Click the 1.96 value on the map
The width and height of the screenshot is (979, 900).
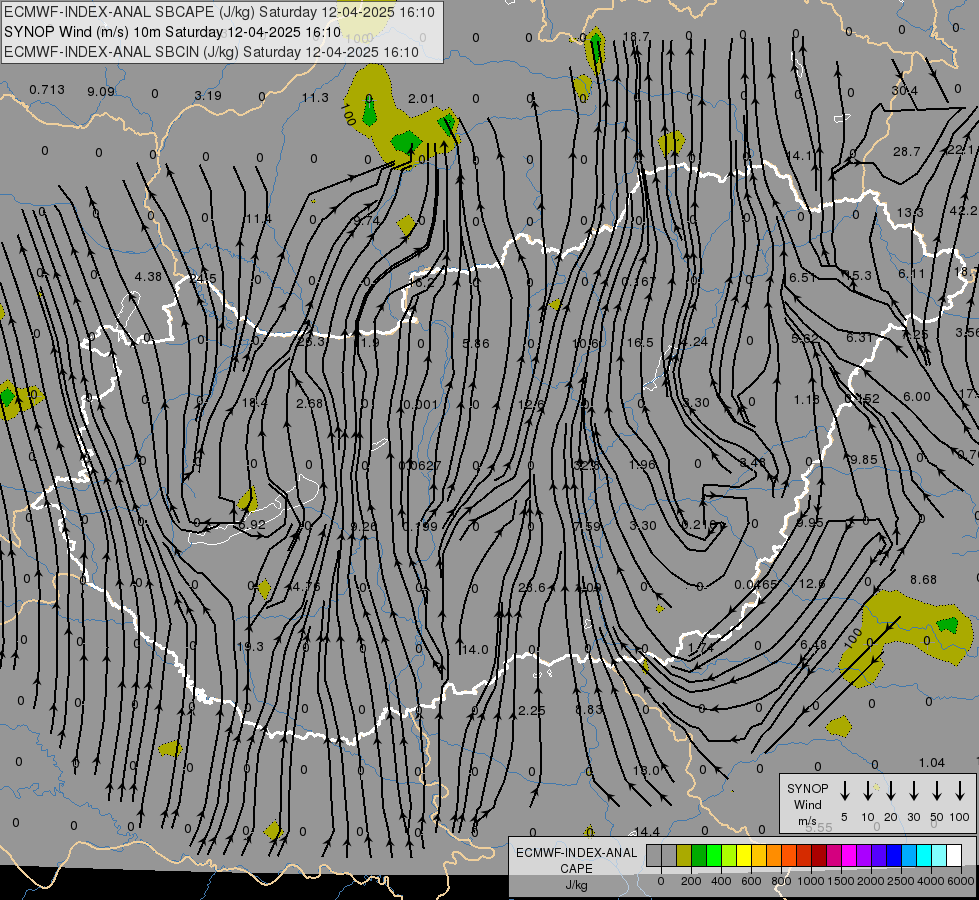tap(642, 465)
